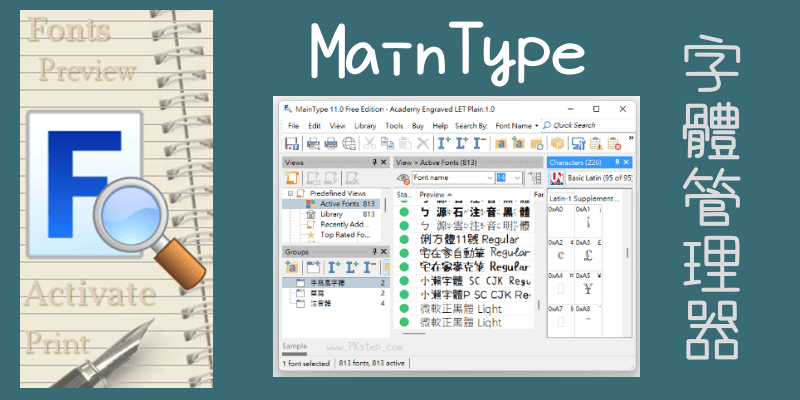The height and width of the screenshot is (400, 800).
Task: Click the Cut scissors icon
Action: click(x=370, y=143)
